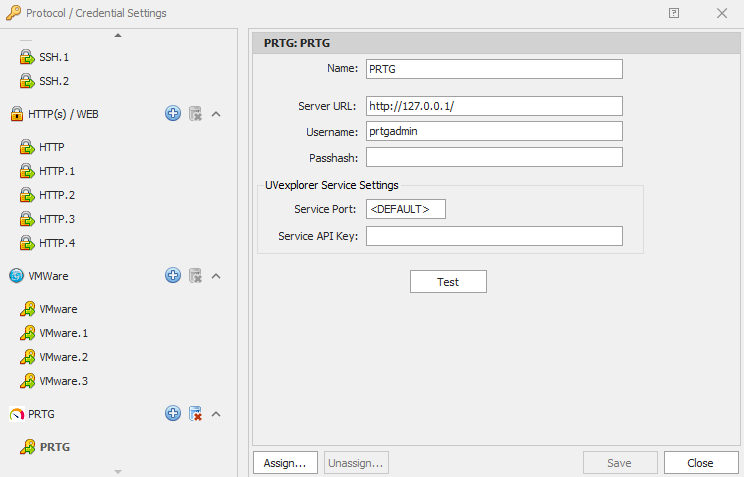
Task: Select the VMware.2 credential
Action: (64, 357)
